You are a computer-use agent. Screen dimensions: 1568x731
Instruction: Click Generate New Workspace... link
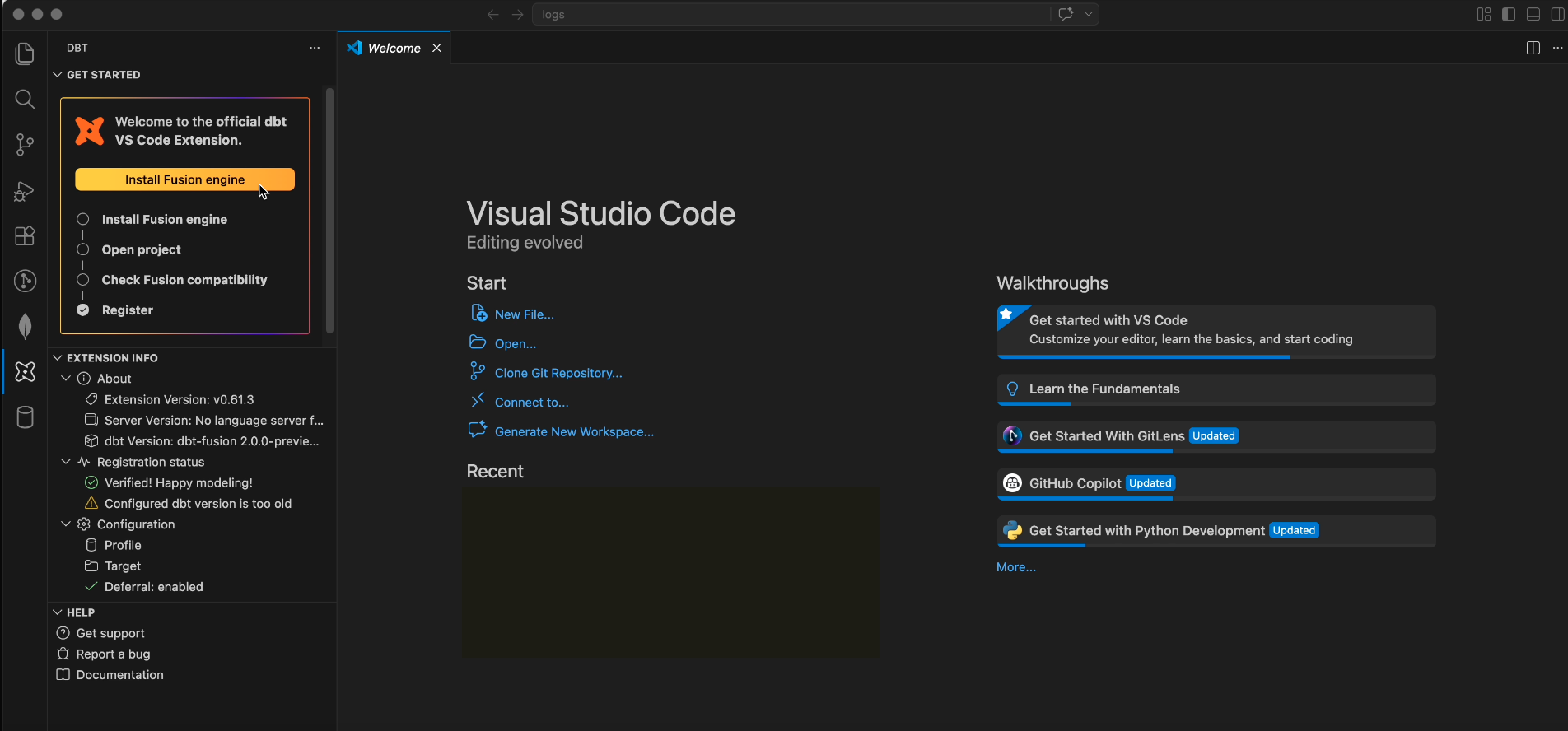574,432
